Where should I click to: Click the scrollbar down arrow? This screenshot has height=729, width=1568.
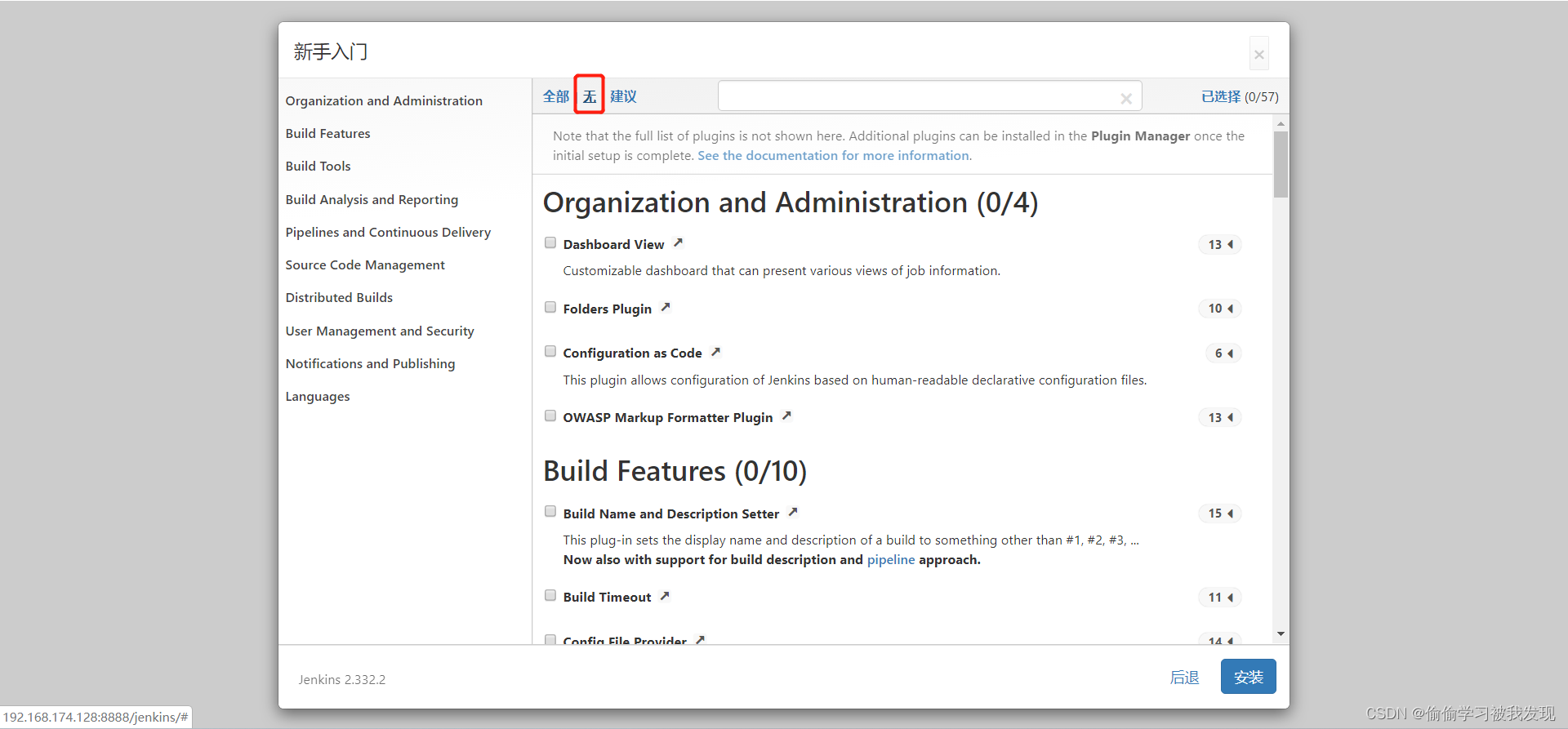click(x=1281, y=634)
